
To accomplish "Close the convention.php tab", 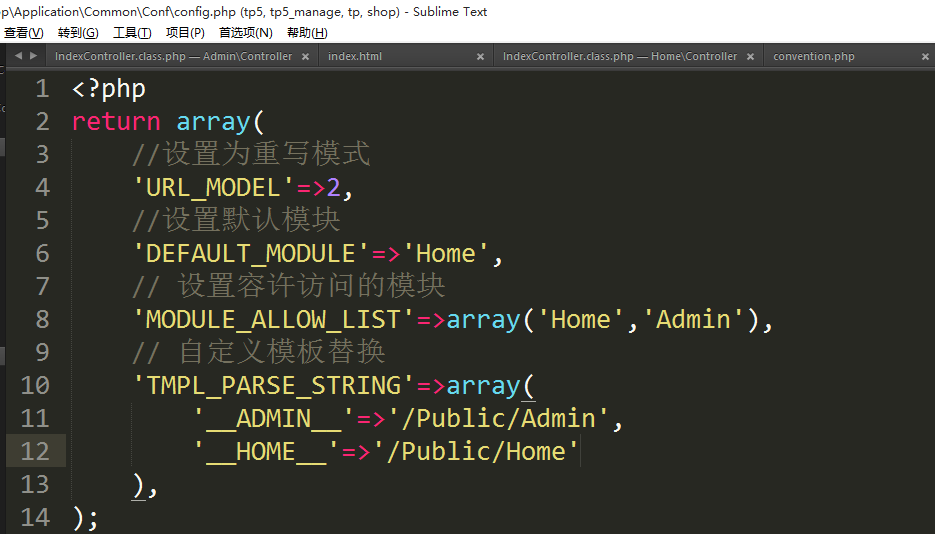I will (921, 56).
